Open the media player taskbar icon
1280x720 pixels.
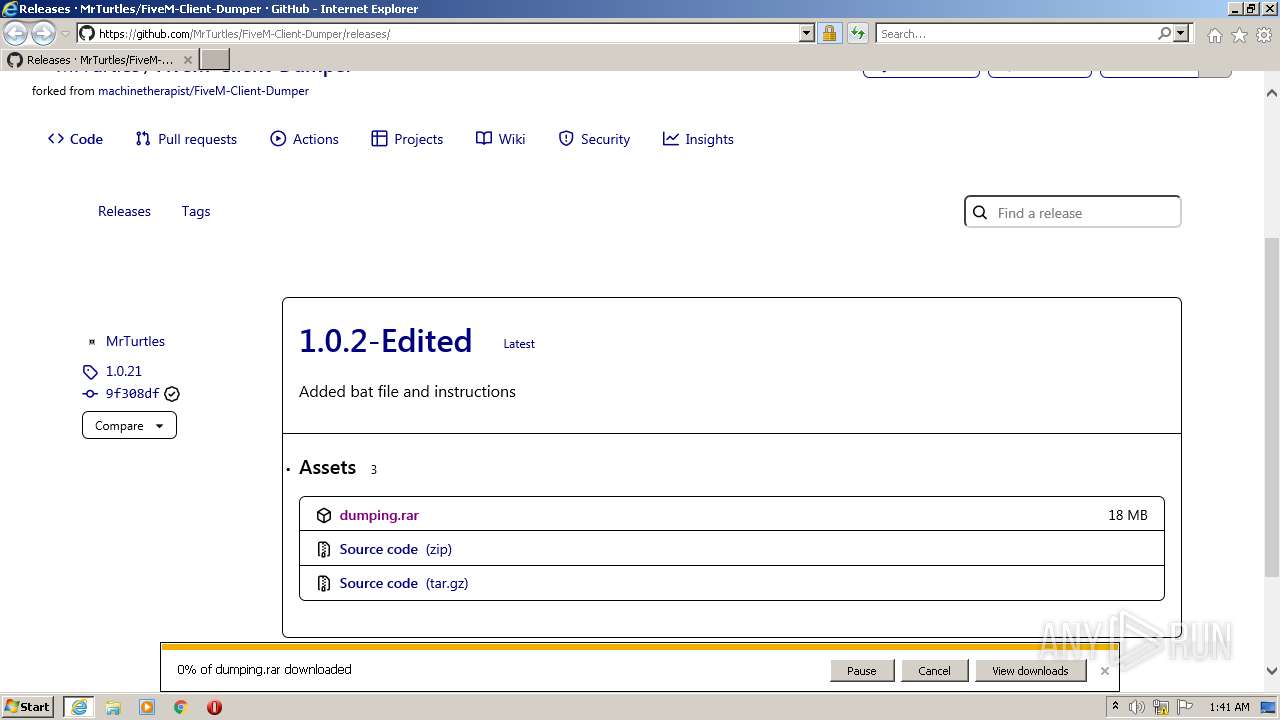(x=147, y=707)
